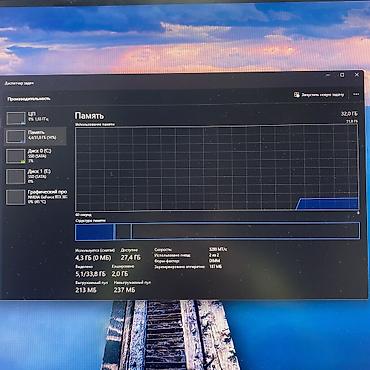This screenshot has width=370, height=370.
Task: Click the '32,0 ГБ' total memory value
Action: (349, 114)
